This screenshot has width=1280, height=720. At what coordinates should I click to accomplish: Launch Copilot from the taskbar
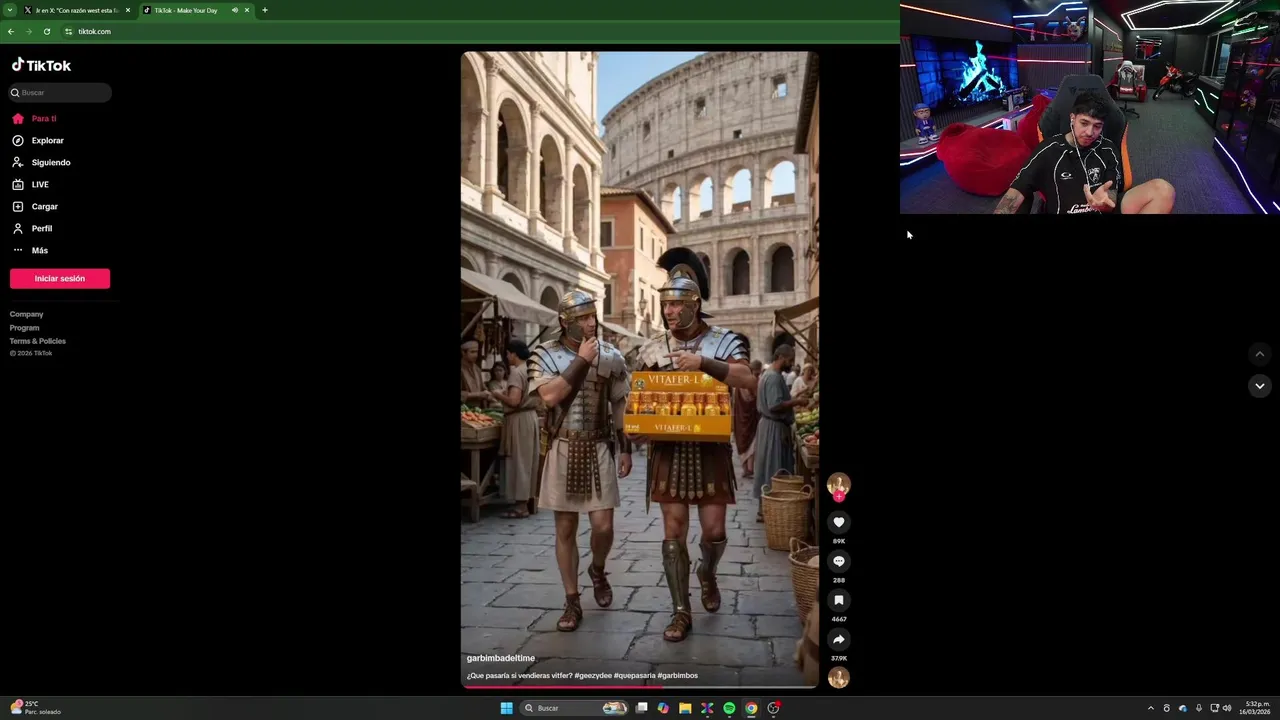pyautogui.click(x=663, y=708)
